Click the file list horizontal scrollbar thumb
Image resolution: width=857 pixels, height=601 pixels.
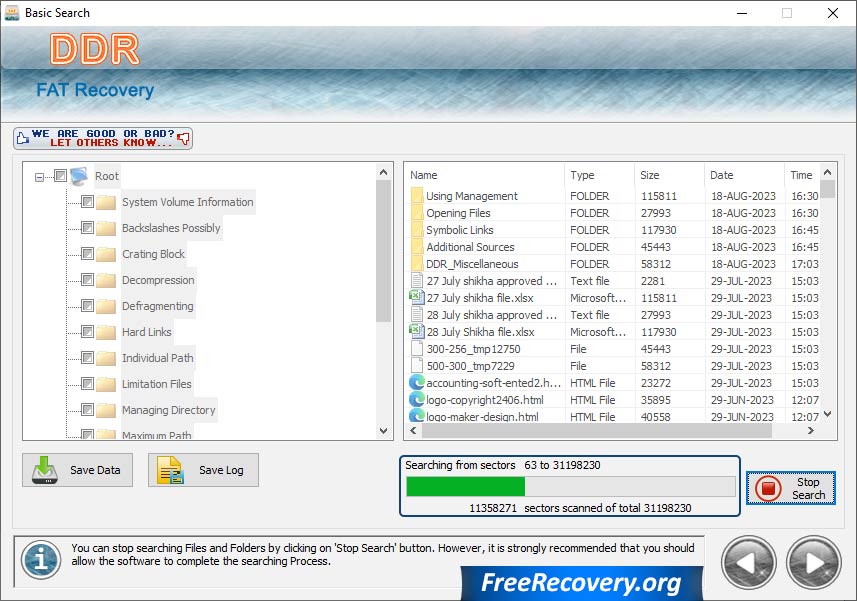pos(596,431)
